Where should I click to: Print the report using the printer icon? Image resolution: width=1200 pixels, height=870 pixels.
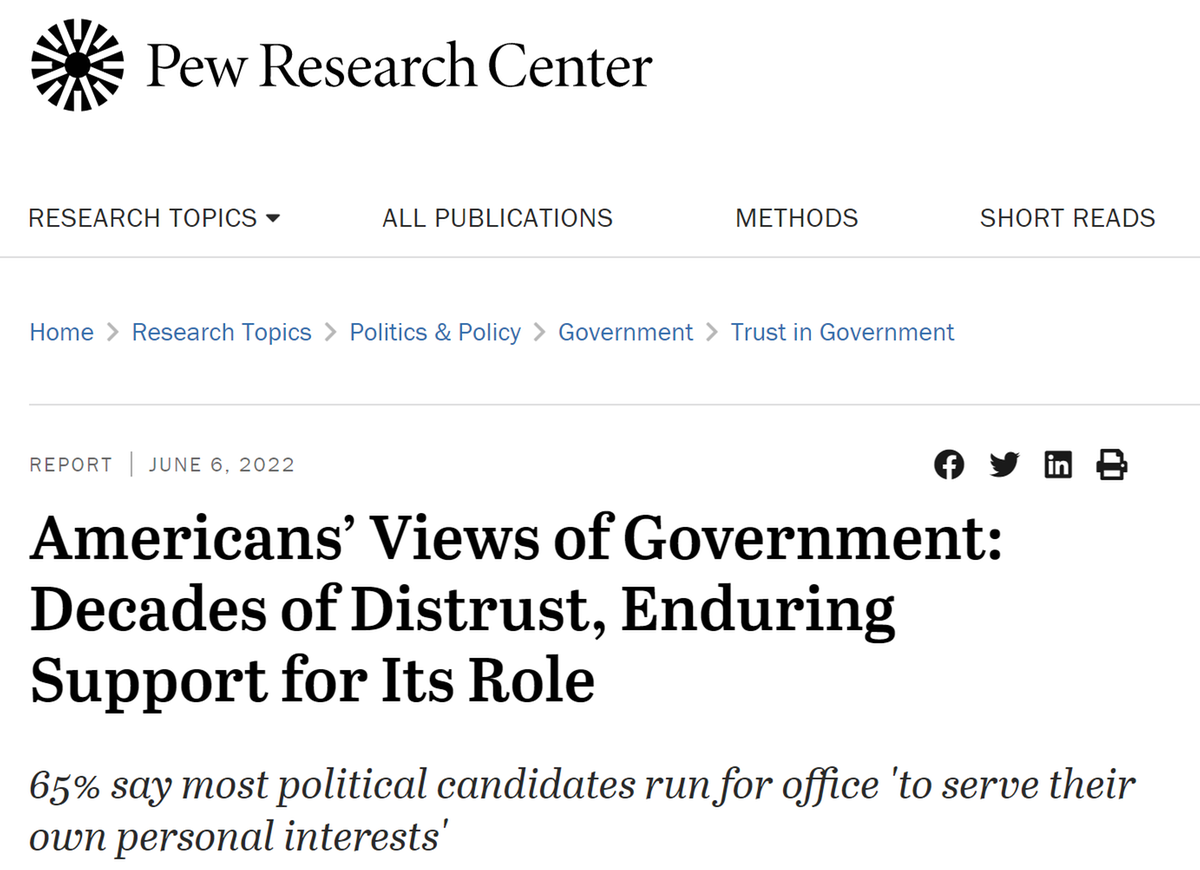pos(1112,465)
